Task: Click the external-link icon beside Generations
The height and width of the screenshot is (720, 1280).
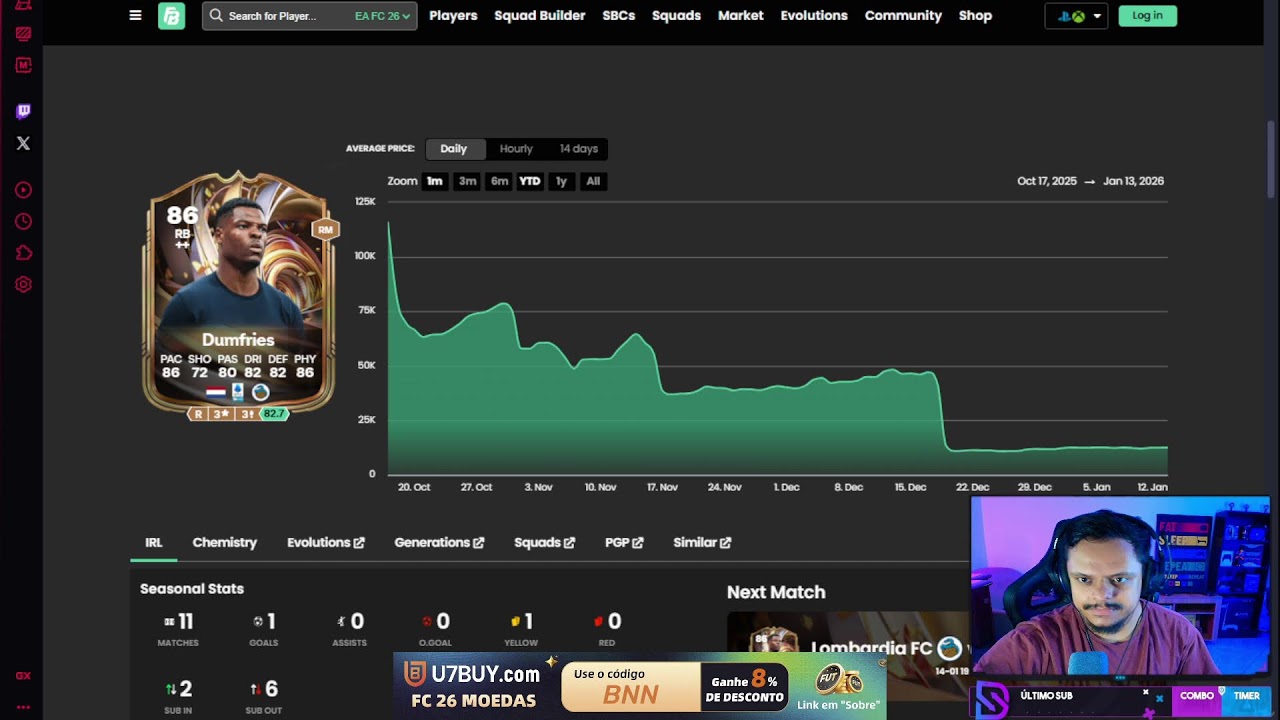Action: (479, 543)
